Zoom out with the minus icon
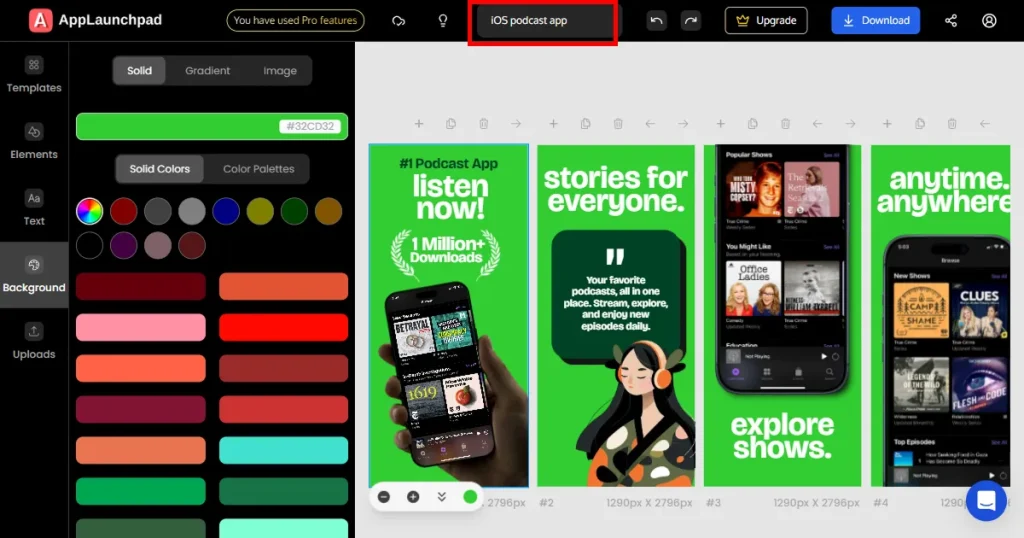The height and width of the screenshot is (538, 1024). click(384, 496)
